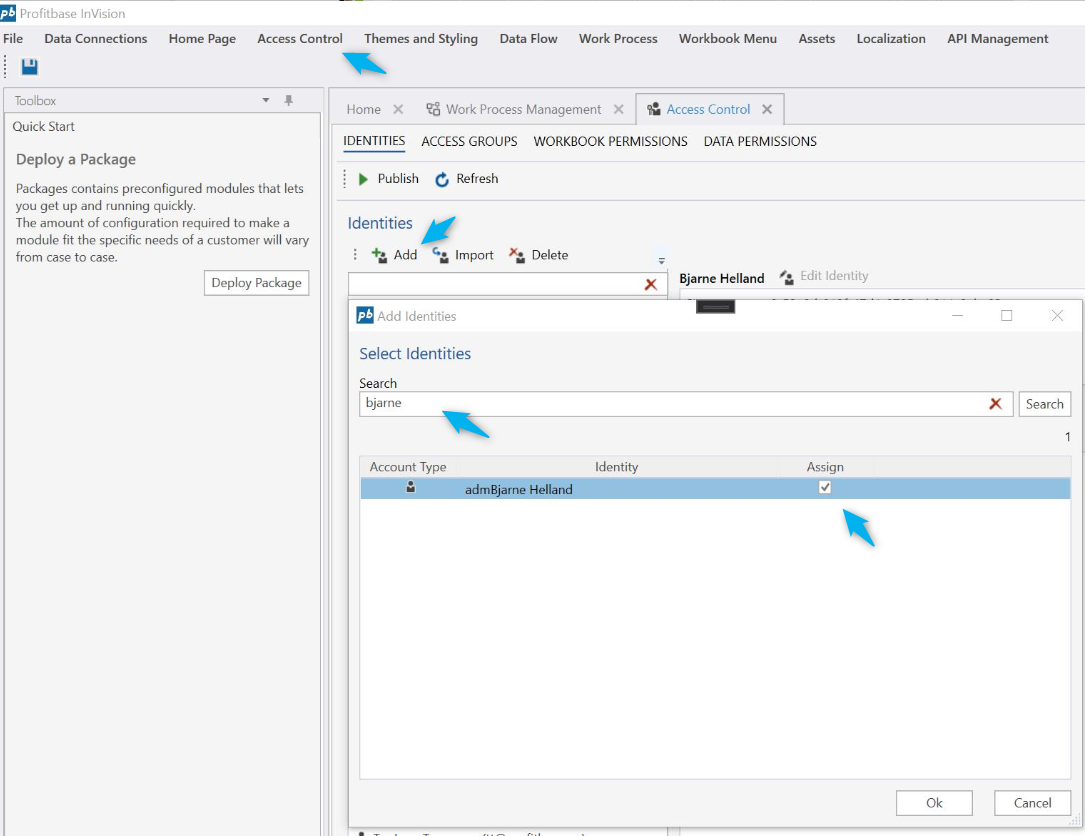Open the Toolbox panel dropdown arrow
Image resolution: width=1085 pixels, height=836 pixels.
pyautogui.click(x=266, y=101)
